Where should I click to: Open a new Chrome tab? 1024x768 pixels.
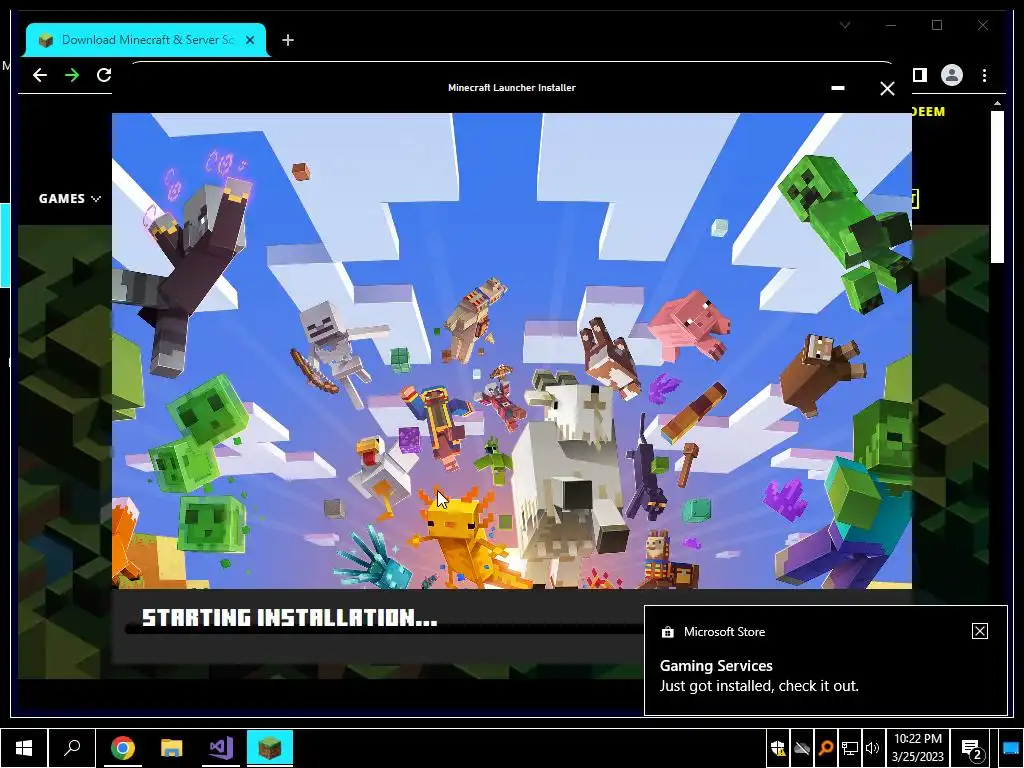[x=288, y=40]
